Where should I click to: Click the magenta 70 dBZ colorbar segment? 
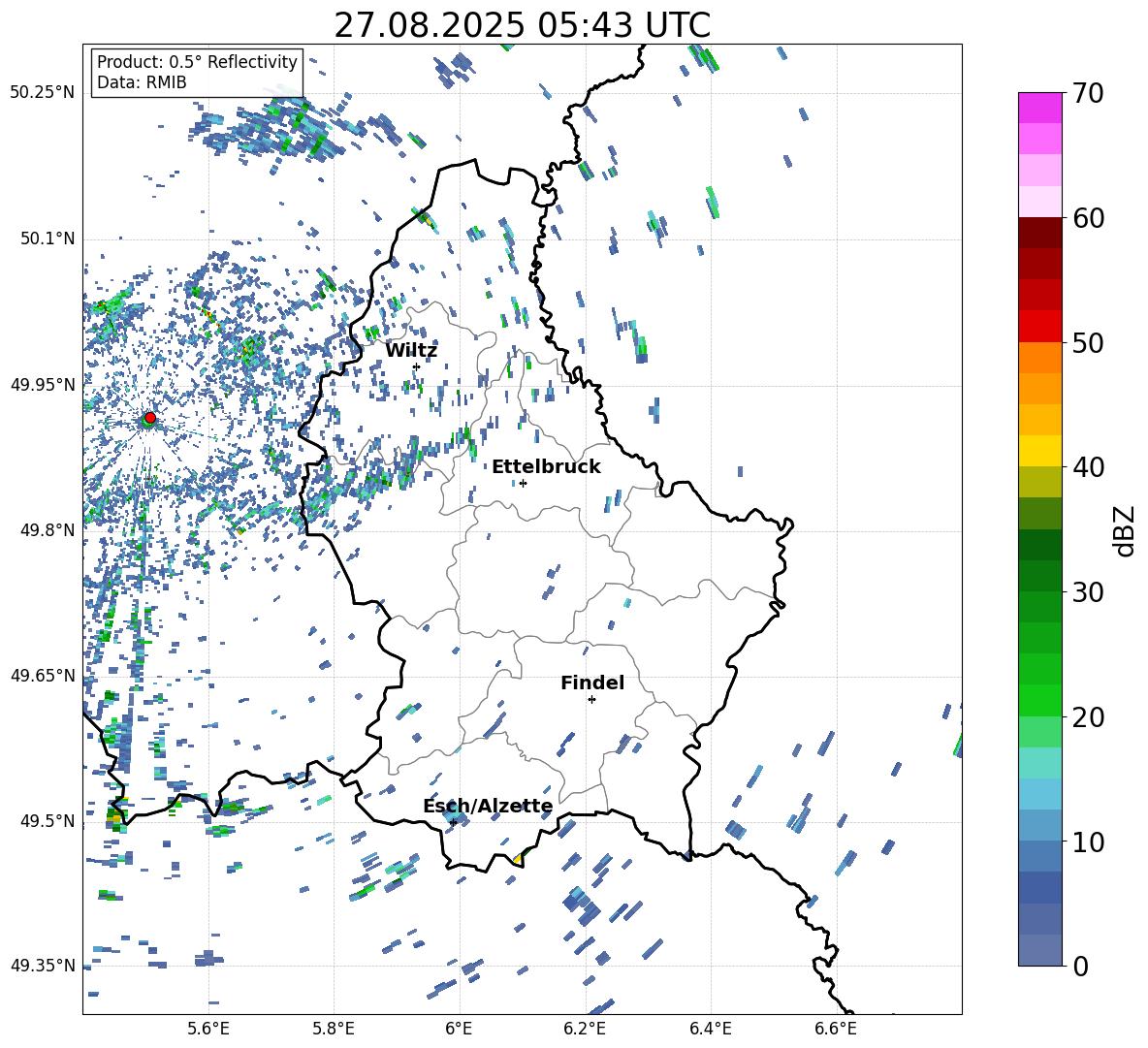(x=1039, y=108)
